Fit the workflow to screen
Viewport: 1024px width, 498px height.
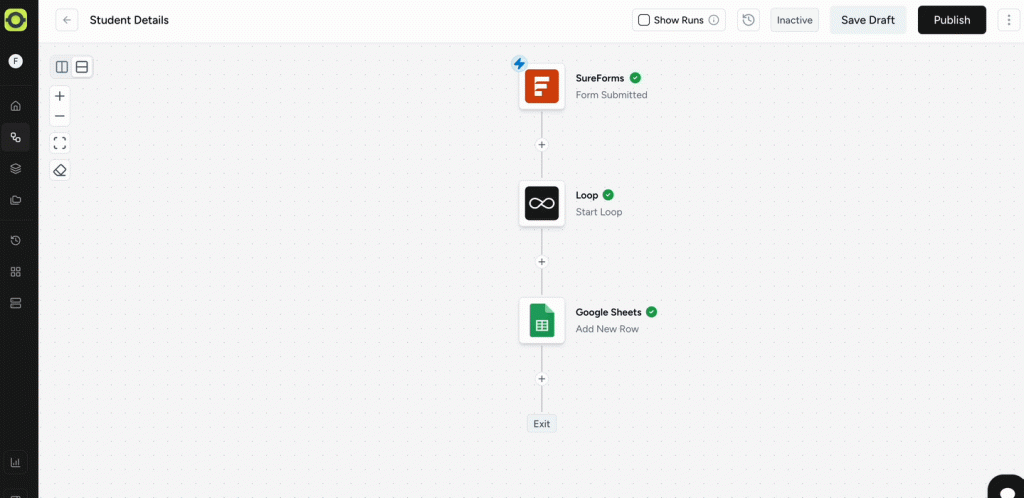point(60,143)
